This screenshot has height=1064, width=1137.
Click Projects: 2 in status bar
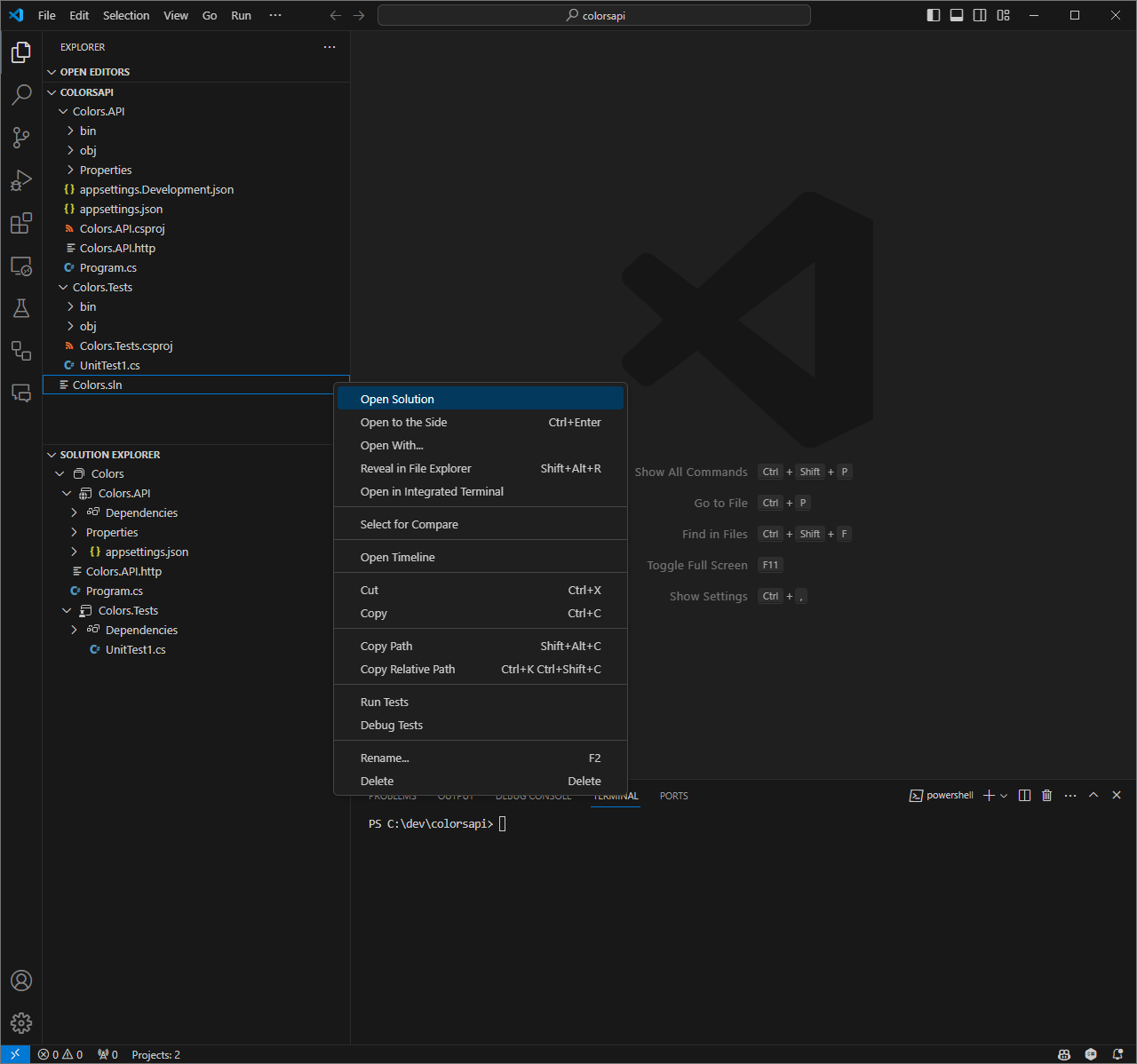[x=156, y=1054]
